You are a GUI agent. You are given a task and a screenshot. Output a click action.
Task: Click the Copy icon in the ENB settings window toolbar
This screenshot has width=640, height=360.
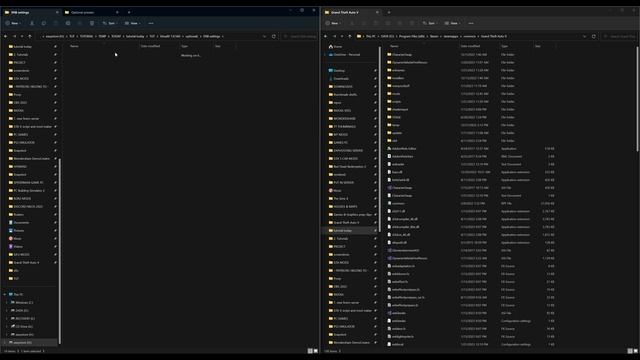[44, 23]
